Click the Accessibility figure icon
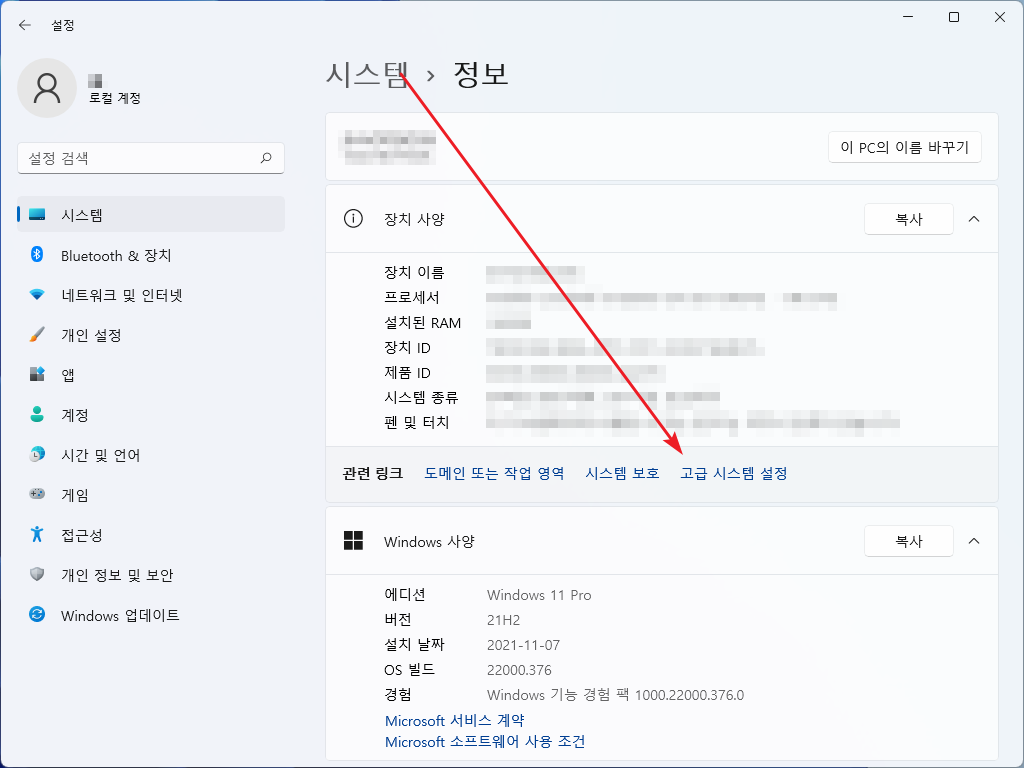This screenshot has width=1024, height=768. click(x=37, y=534)
